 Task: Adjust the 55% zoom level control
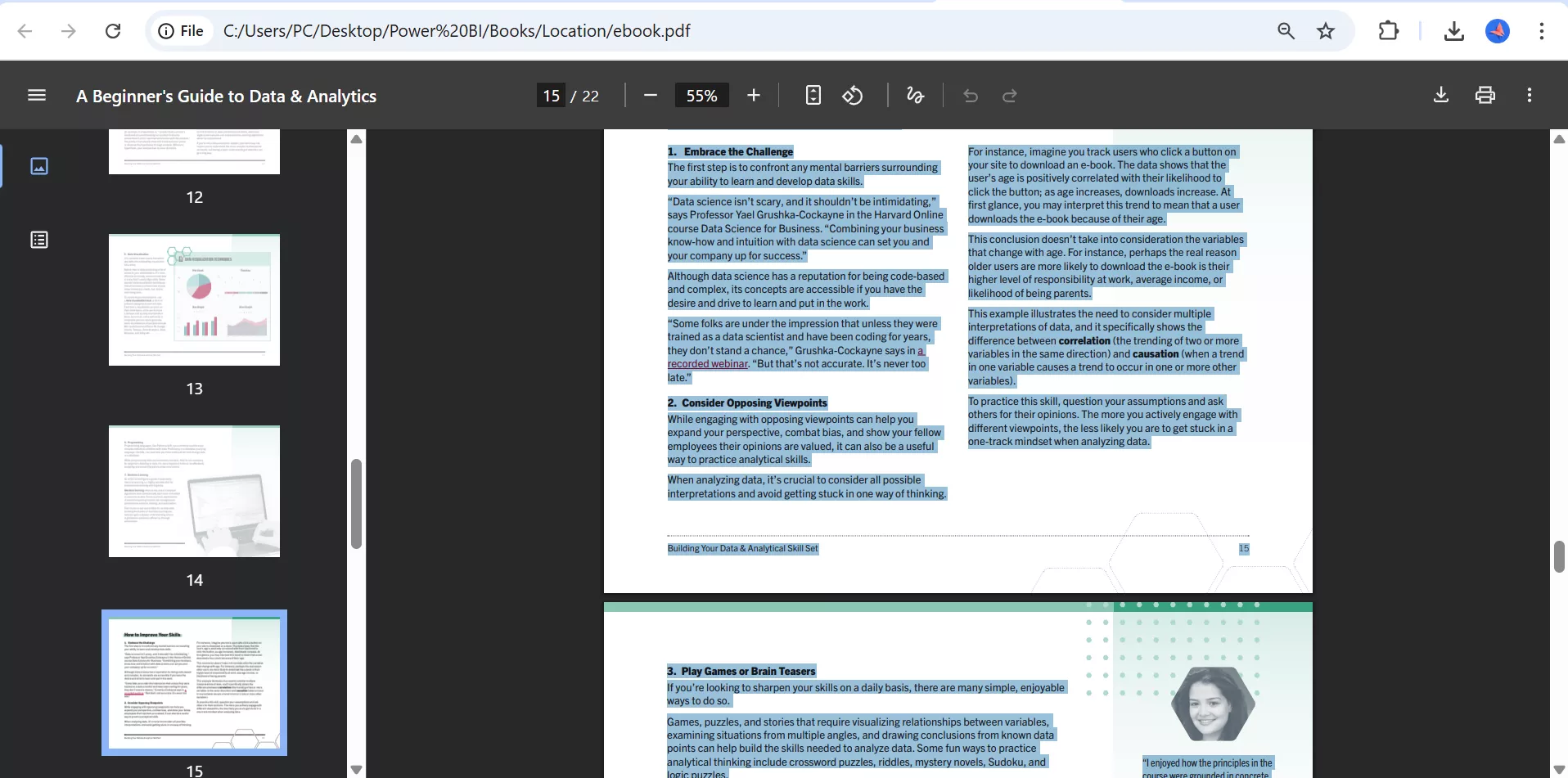point(701,95)
